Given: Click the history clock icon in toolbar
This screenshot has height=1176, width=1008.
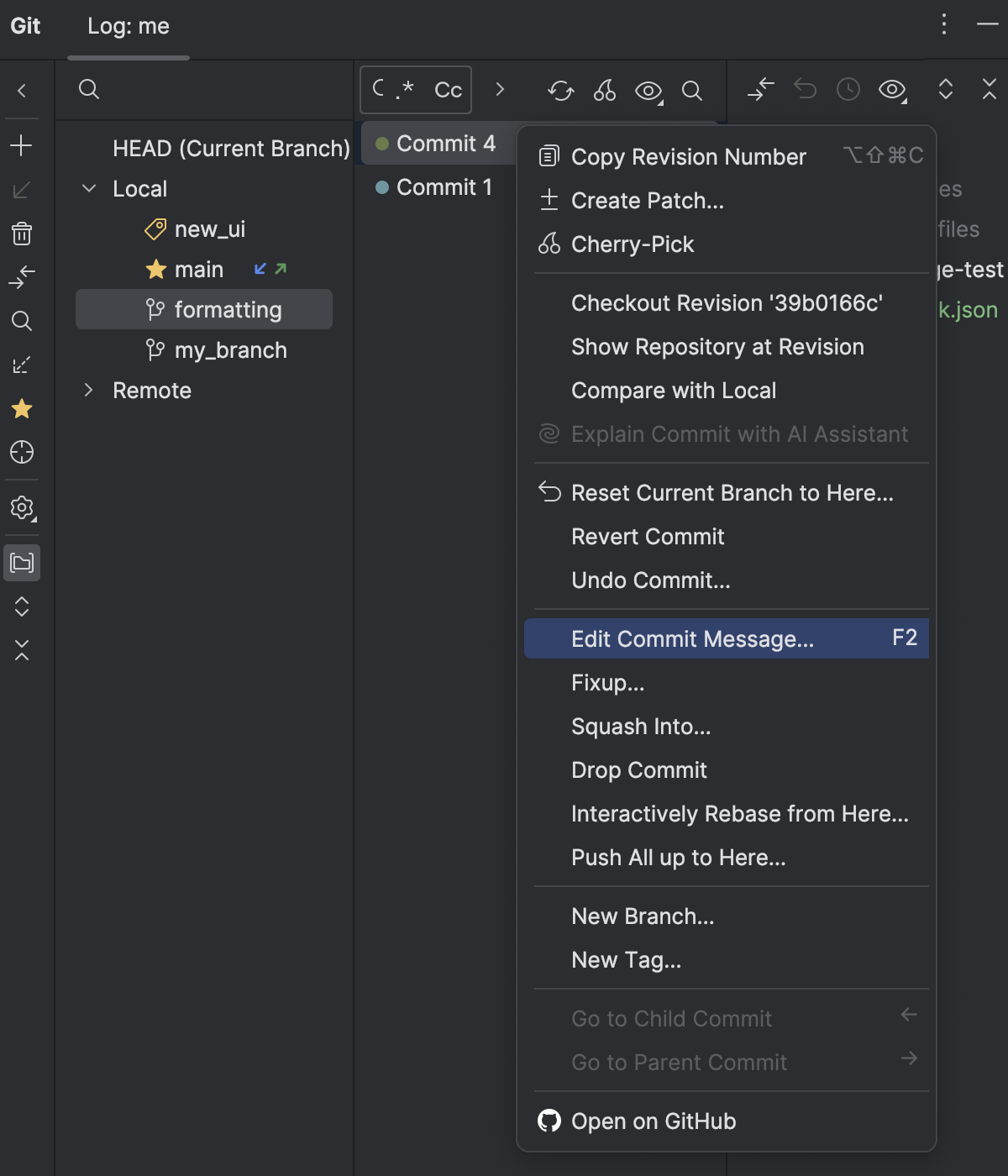Looking at the screenshot, I should pyautogui.click(x=848, y=90).
